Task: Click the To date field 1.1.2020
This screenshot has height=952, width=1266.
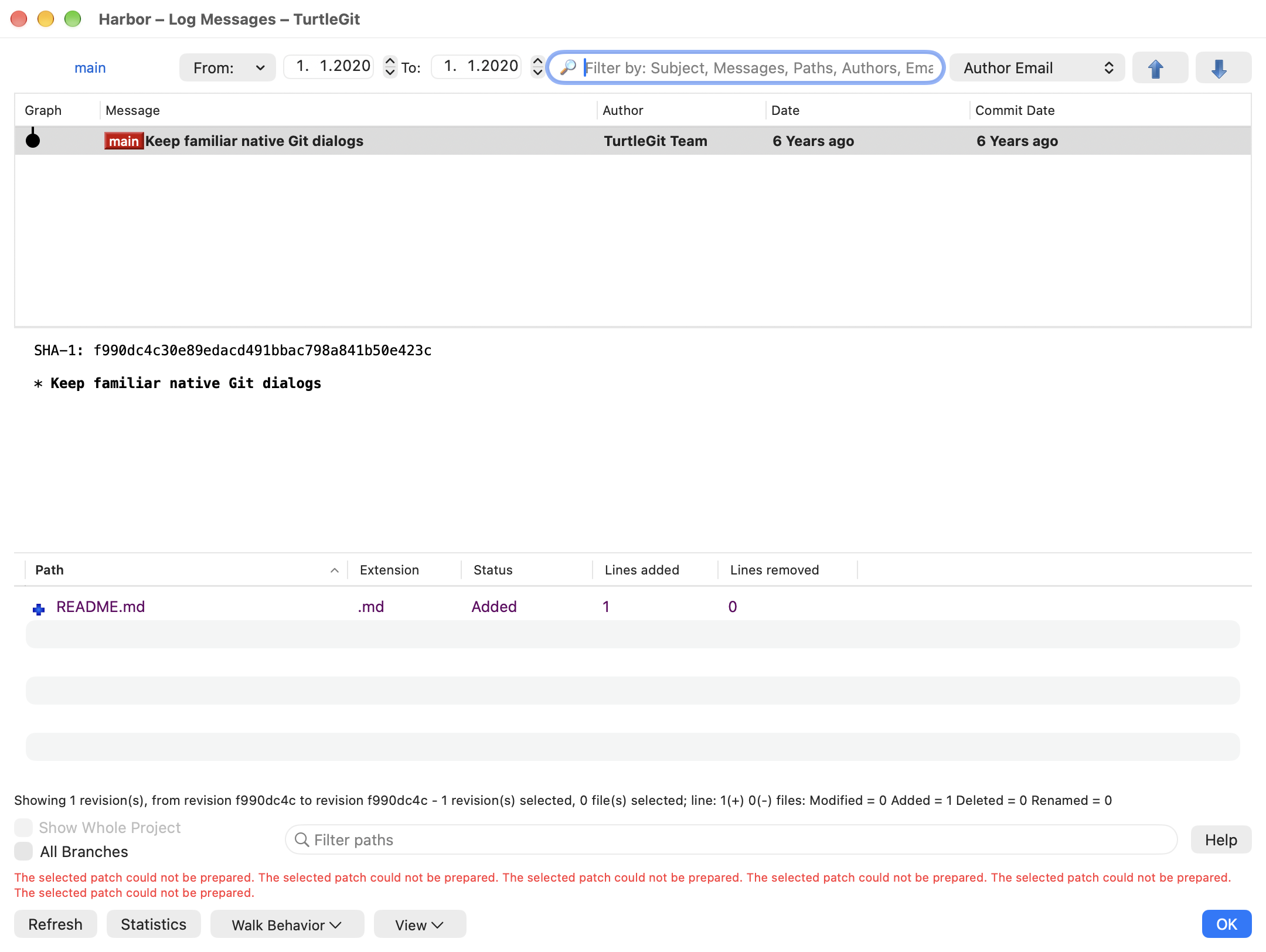Action: click(477, 66)
